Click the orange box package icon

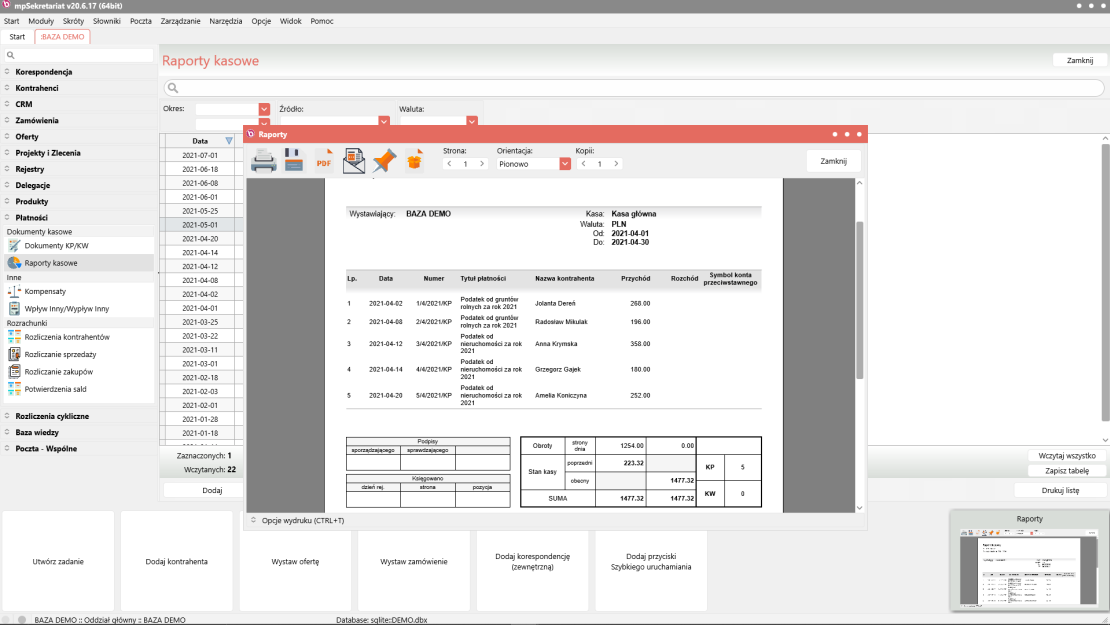click(x=414, y=161)
